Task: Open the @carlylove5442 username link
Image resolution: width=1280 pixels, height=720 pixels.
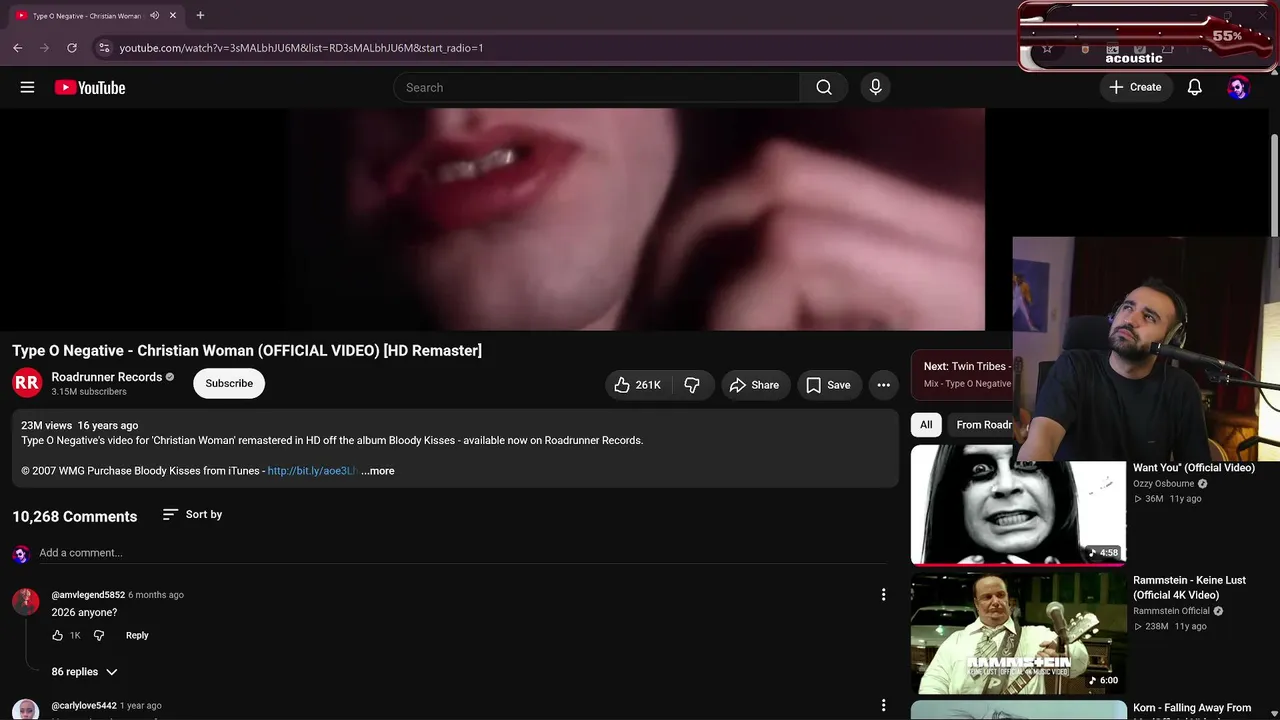Action: (84, 706)
